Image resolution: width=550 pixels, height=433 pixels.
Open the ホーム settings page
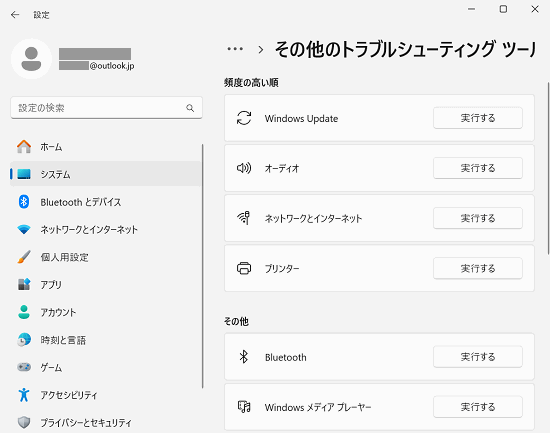pos(106,147)
